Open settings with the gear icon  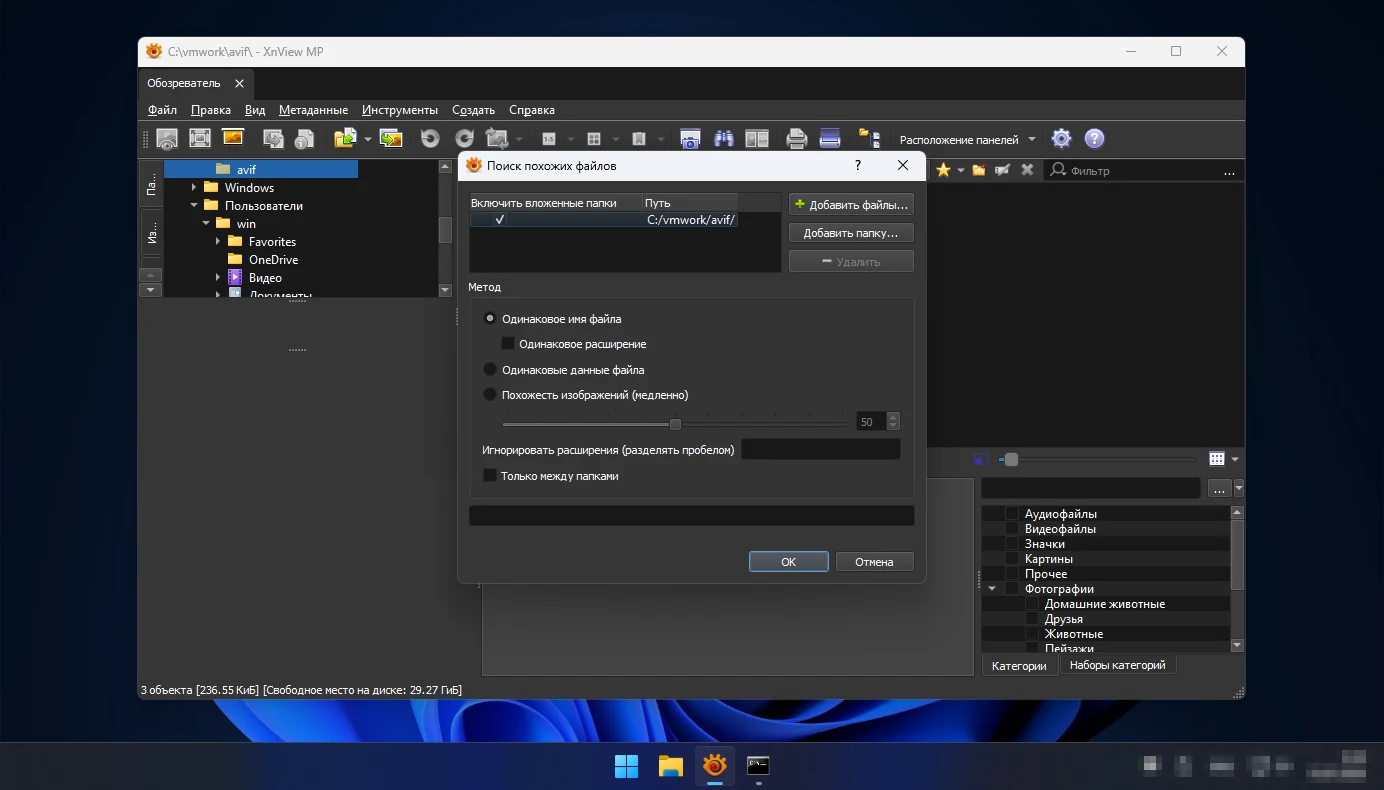pos(1061,139)
